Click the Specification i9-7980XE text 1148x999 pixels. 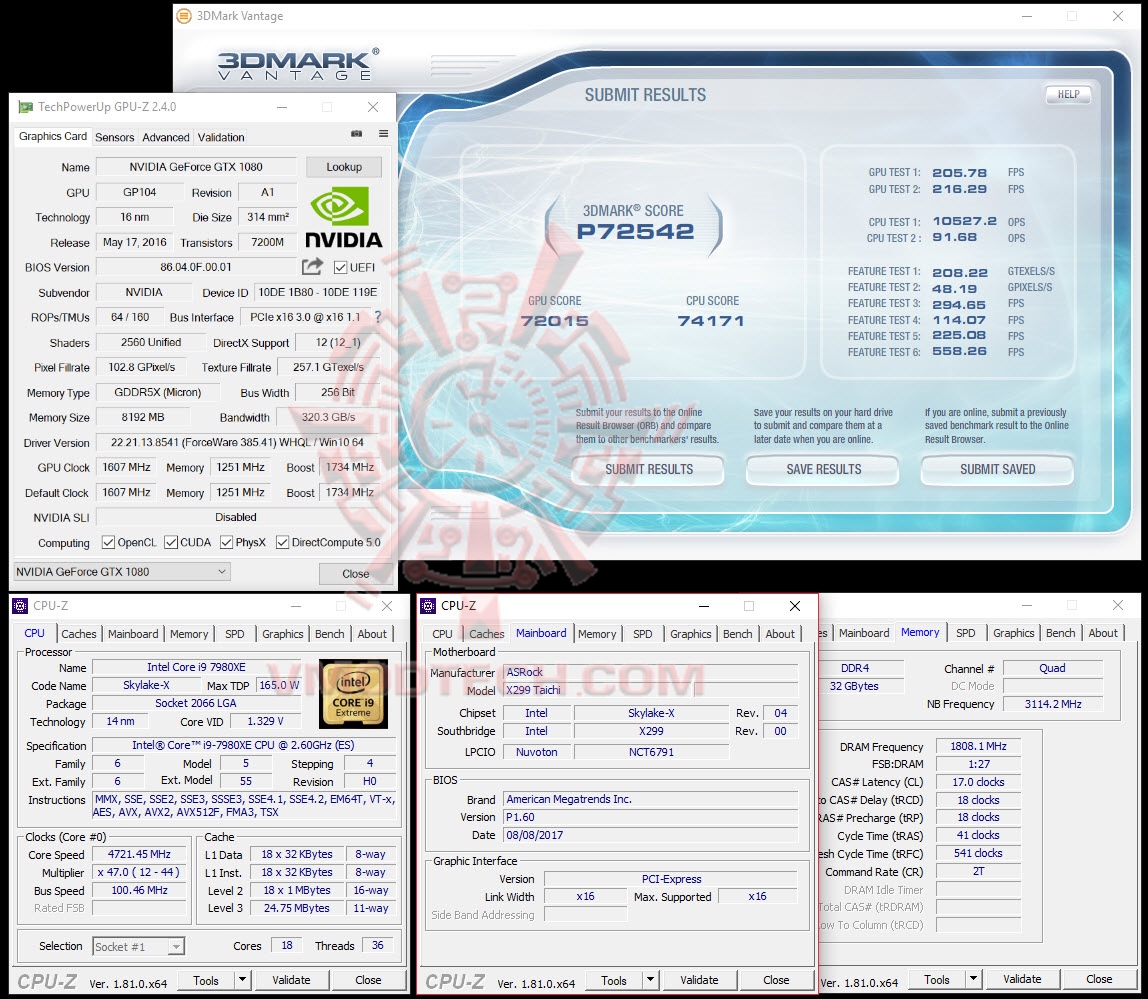point(243,745)
